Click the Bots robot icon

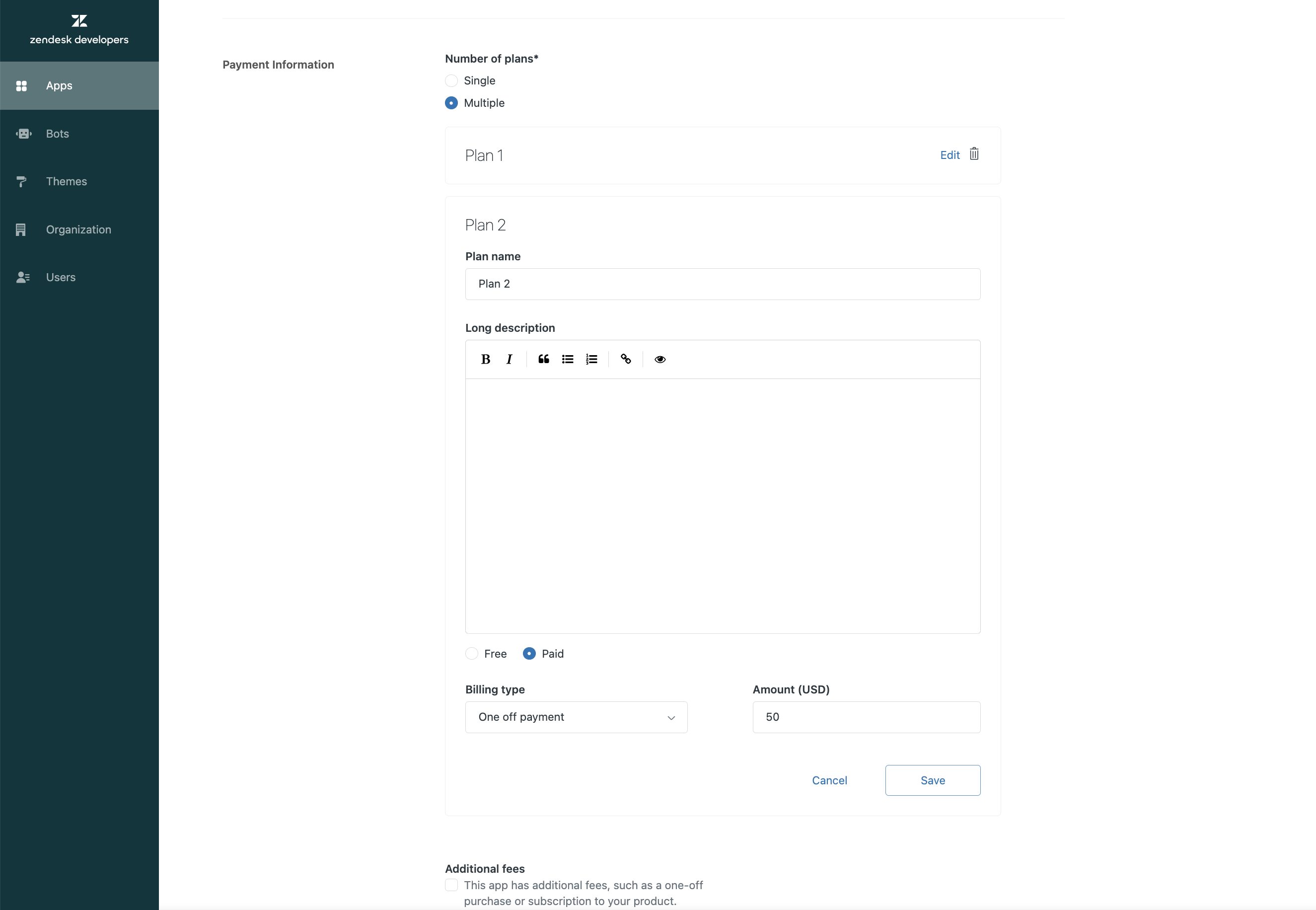23,134
